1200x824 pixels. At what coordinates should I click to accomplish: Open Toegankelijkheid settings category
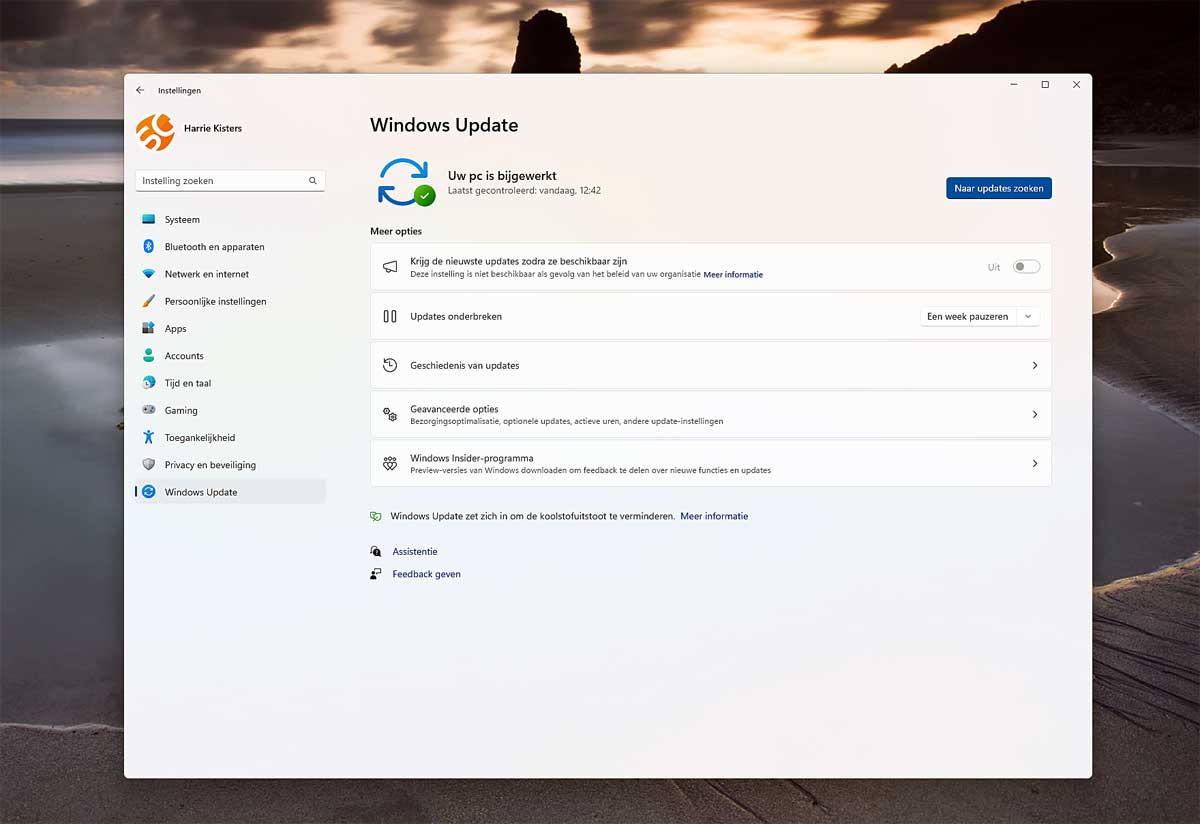point(230,437)
